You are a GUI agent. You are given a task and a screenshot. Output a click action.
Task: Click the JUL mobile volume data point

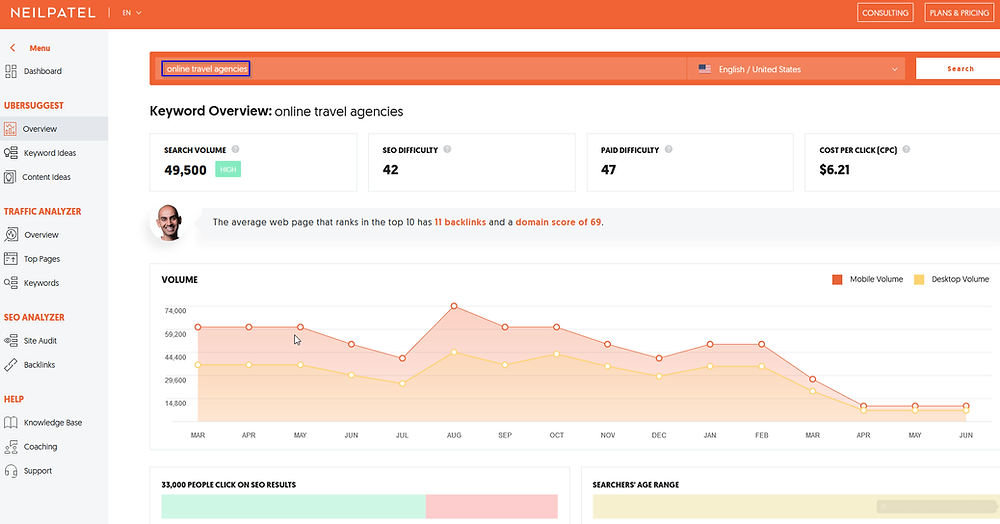click(x=402, y=358)
